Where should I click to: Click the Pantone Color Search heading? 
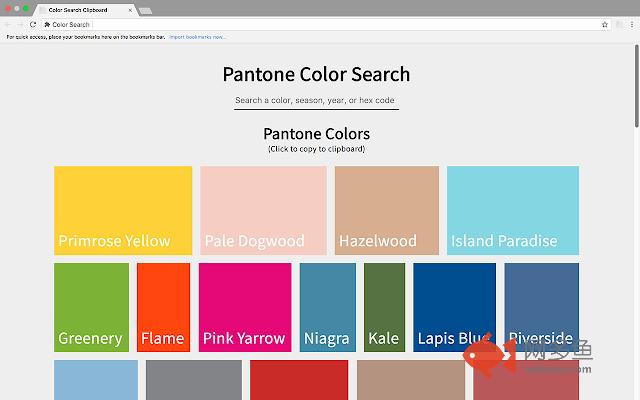[316, 74]
